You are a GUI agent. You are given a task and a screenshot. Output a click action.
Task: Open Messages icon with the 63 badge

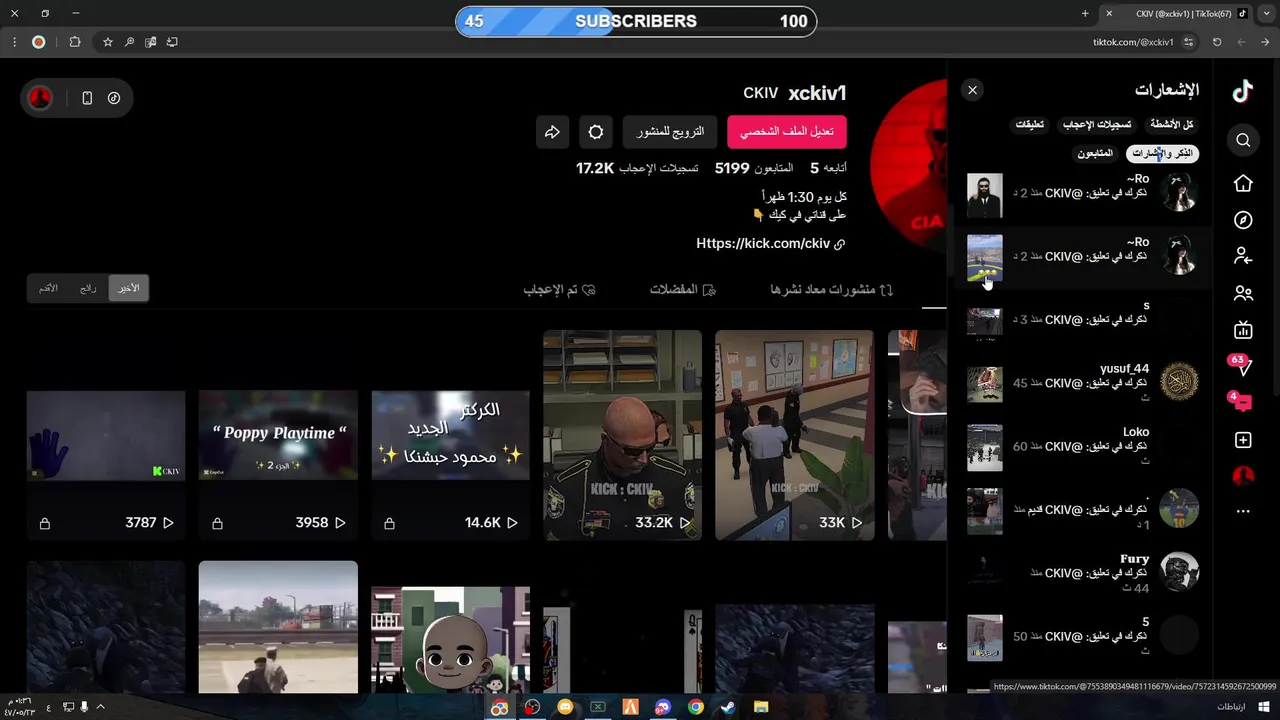point(1241,365)
